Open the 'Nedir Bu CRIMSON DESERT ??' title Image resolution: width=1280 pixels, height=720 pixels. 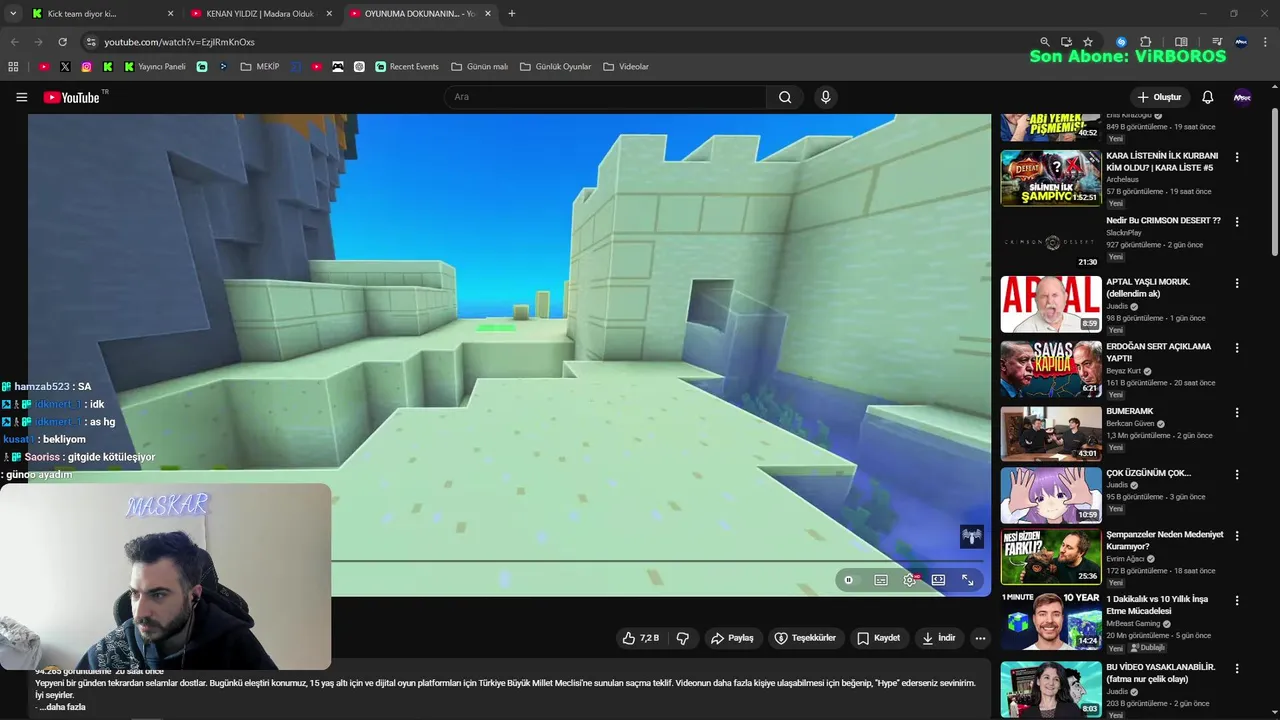click(1163, 220)
